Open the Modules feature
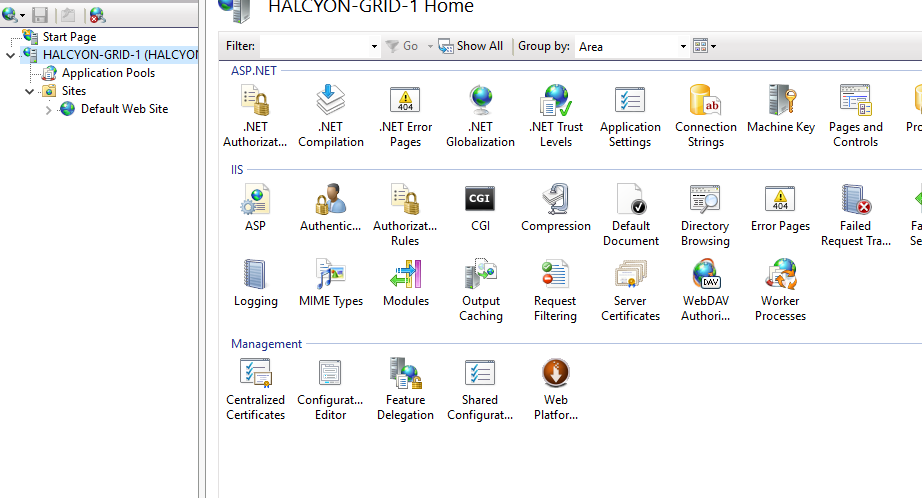The width and height of the screenshot is (922, 498). (x=405, y=283)
